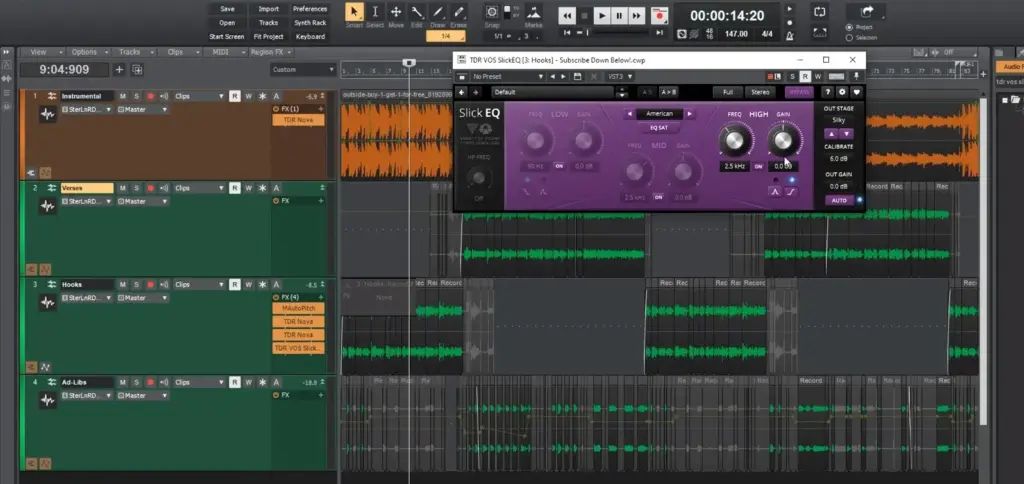Select the Draw tool

[x=438, y=12]
